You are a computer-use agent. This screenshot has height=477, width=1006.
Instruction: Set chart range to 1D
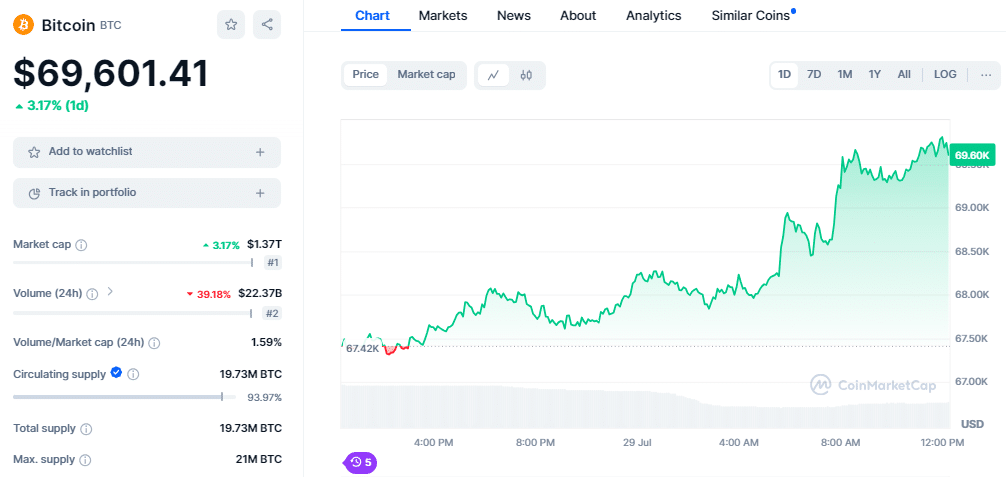tap(784, 74)
